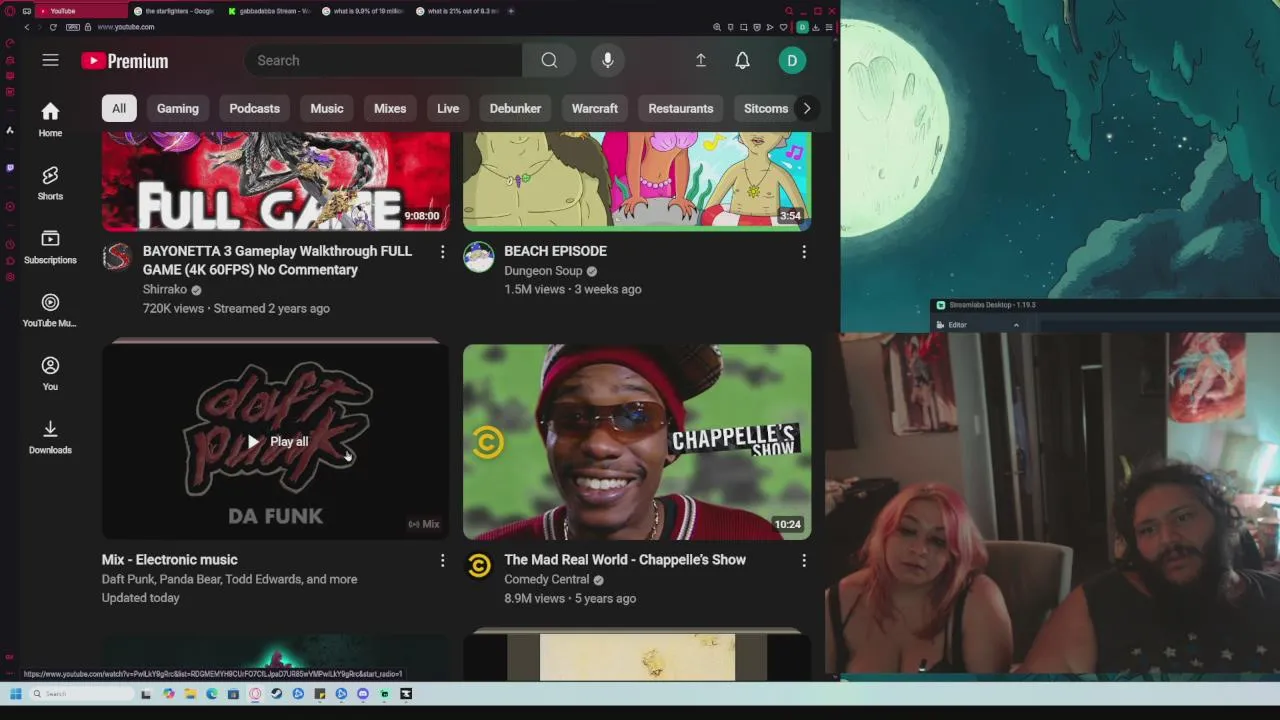Start voice search with microphone icon
Image resolution: width=1280 pixels, height=720 pixels.
pos(607,60)
